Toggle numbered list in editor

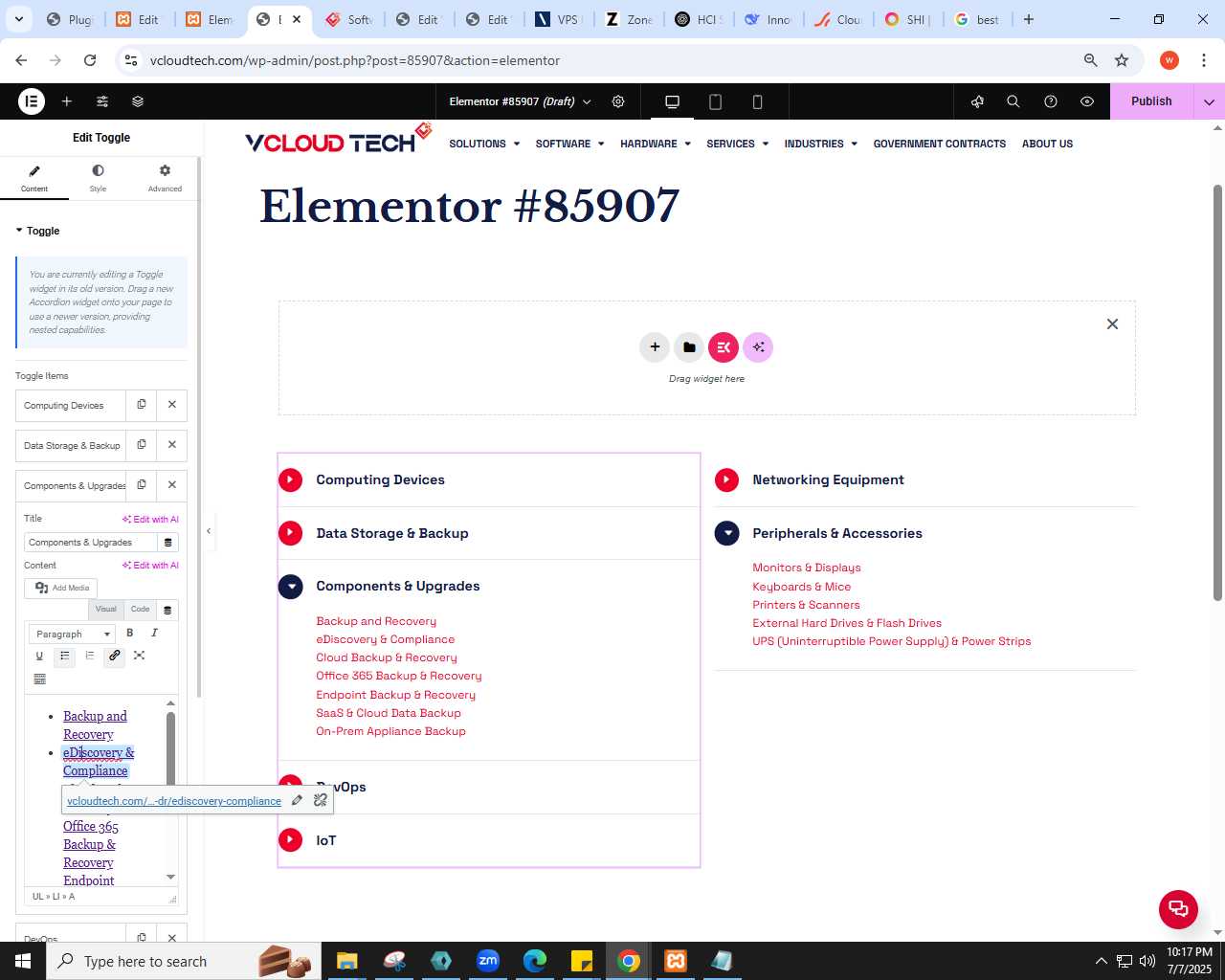click(89, 656)
